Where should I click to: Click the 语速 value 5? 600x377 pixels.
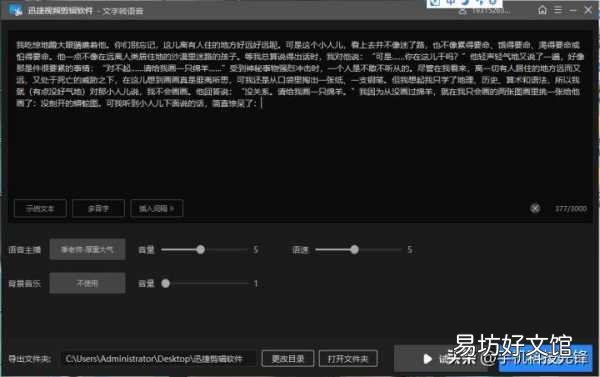coord(410,250)
